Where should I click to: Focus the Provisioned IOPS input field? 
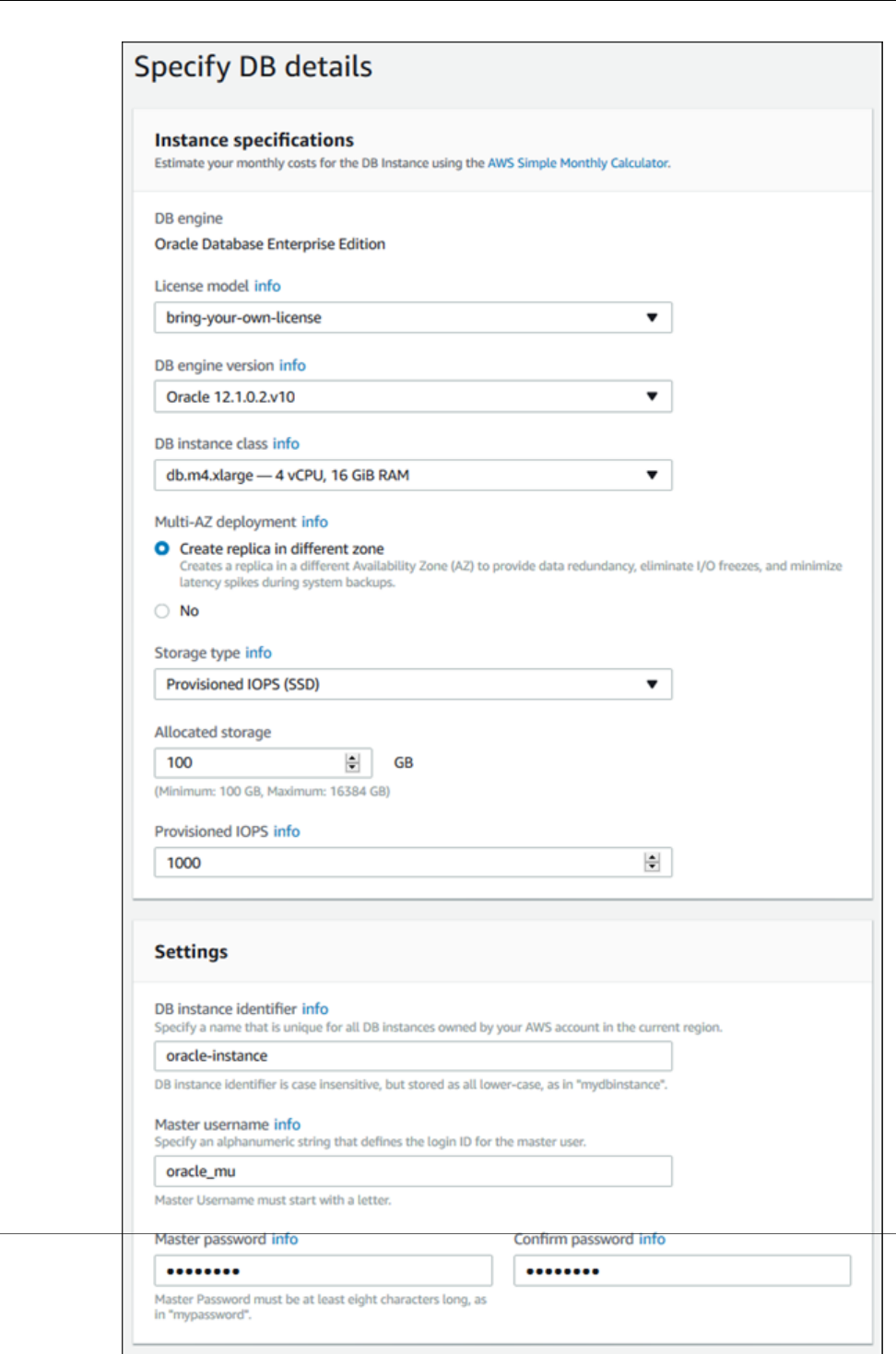point(396,863)
